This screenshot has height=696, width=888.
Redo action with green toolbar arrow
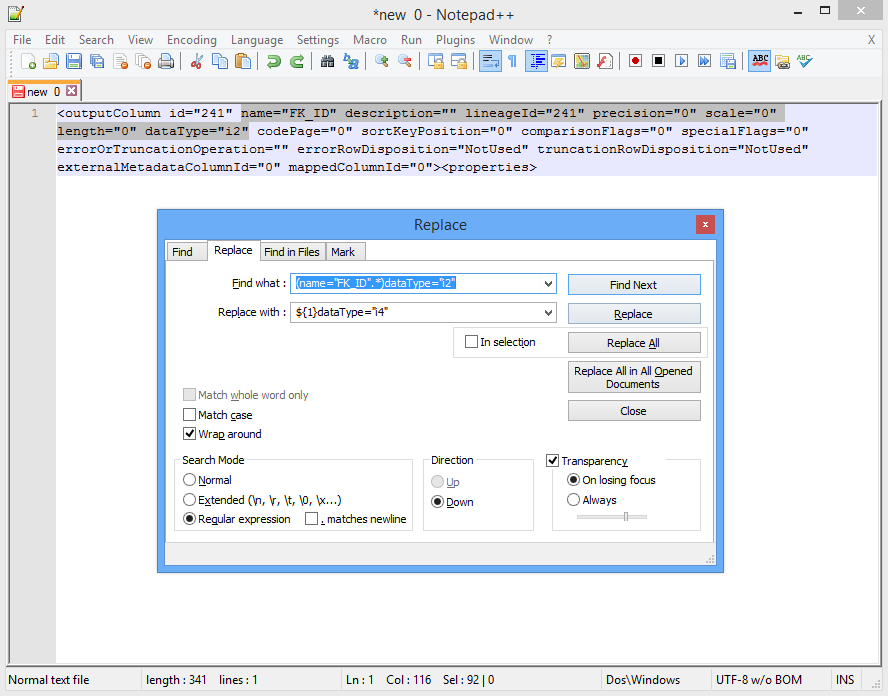[x=297, y=61]
